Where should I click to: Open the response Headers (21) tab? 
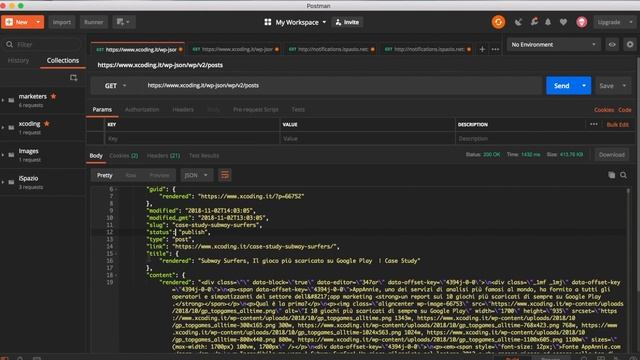click(163, 156)
